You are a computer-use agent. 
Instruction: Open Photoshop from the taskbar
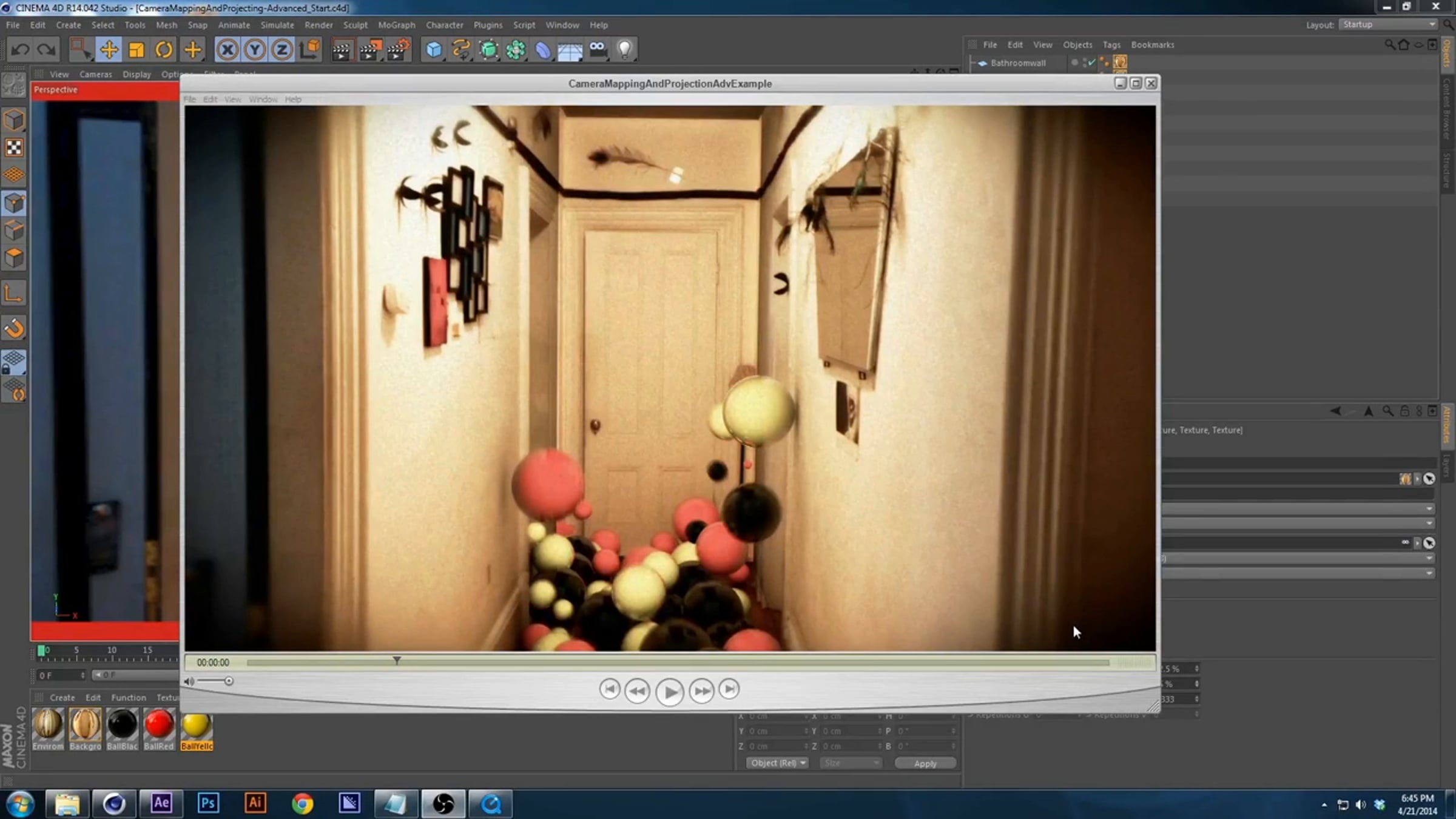(208, 804)
